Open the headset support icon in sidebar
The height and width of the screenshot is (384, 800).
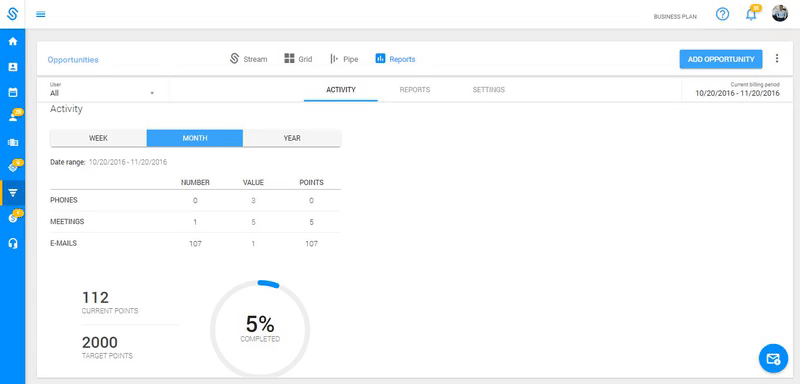coord(13,243)
